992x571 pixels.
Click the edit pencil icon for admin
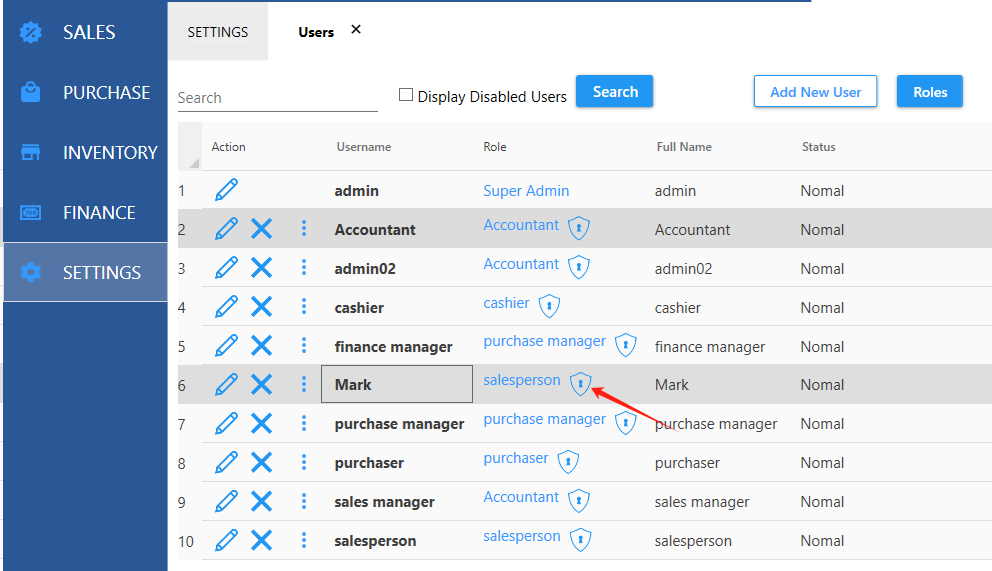point(227,190)
